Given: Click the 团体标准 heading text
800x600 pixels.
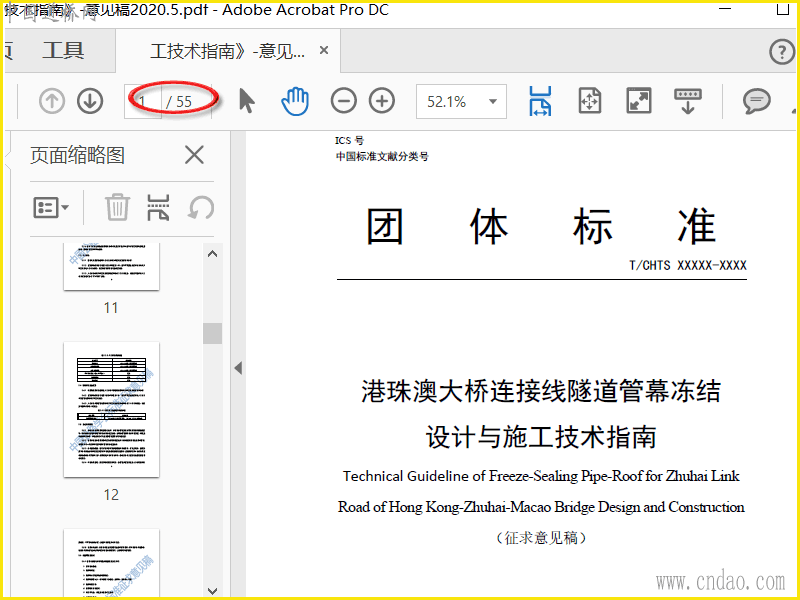Looking at the screenshot, I should click(542, 227).
